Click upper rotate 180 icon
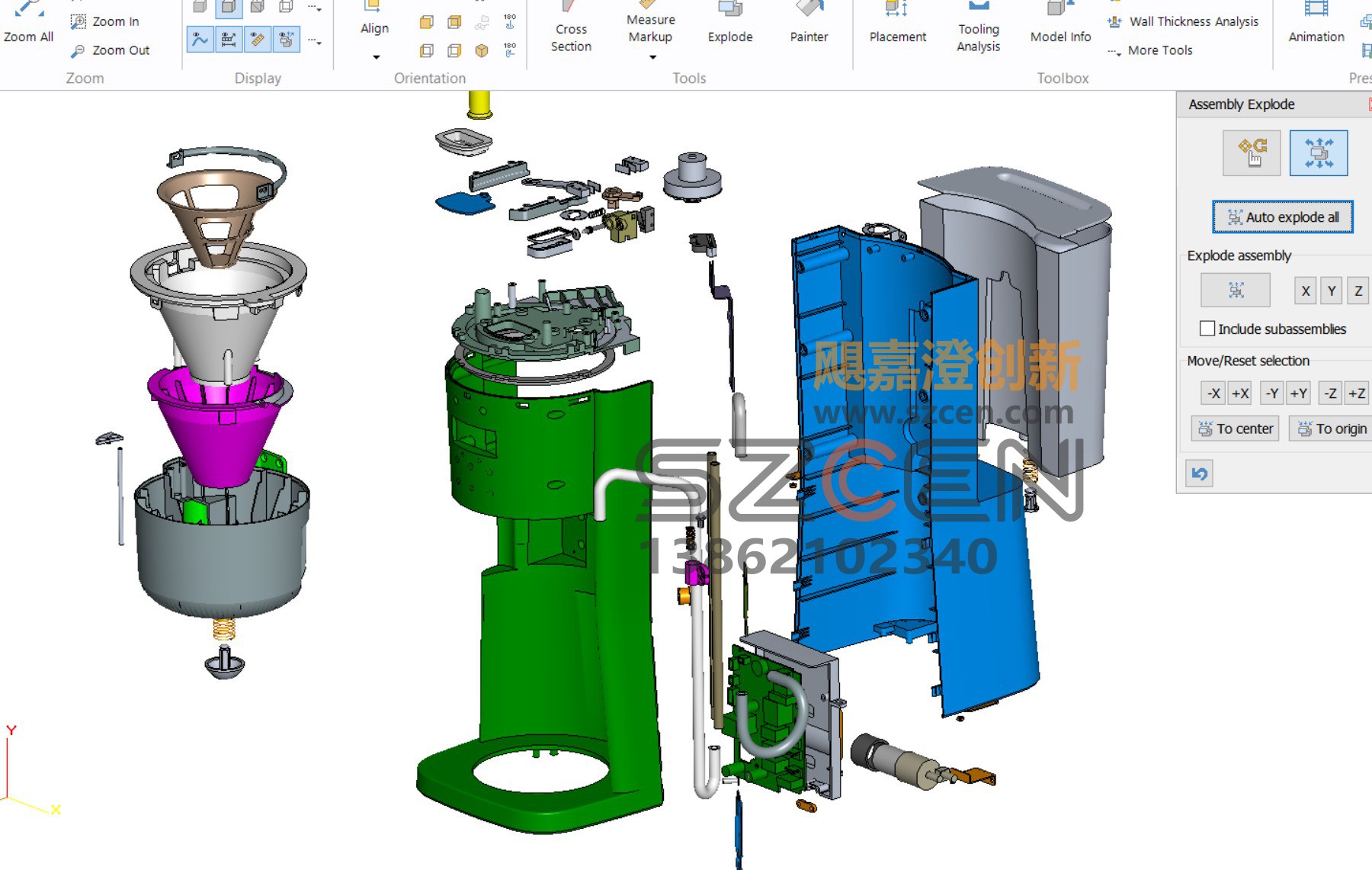Screen dimensions: 1372x870 point(510,21)
